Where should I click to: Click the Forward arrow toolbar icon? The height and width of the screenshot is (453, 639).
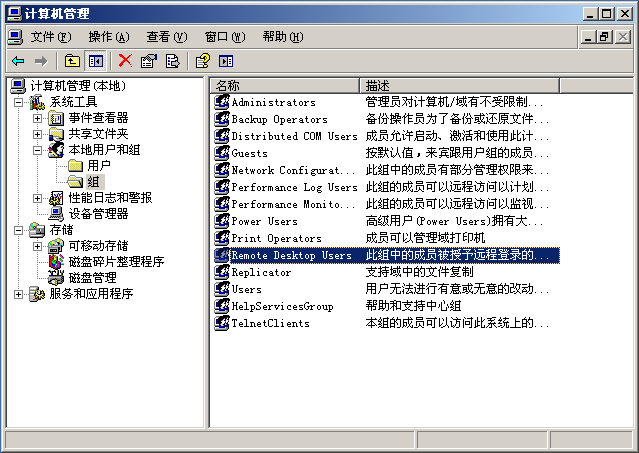[x=41, y=62]
